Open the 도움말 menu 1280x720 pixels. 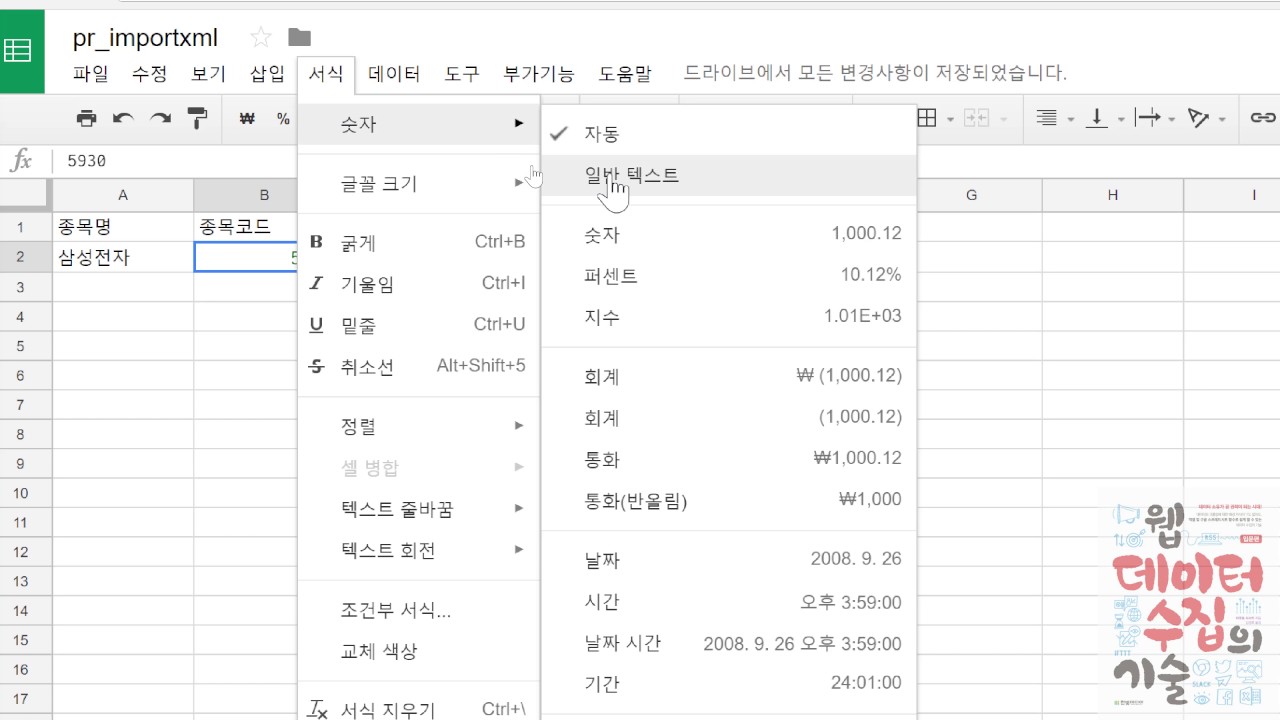coord(625,74)
